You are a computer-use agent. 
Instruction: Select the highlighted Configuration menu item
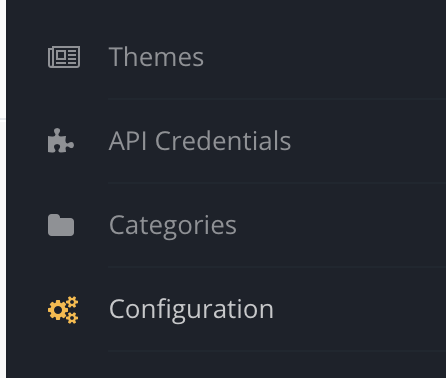pos(226,309)
